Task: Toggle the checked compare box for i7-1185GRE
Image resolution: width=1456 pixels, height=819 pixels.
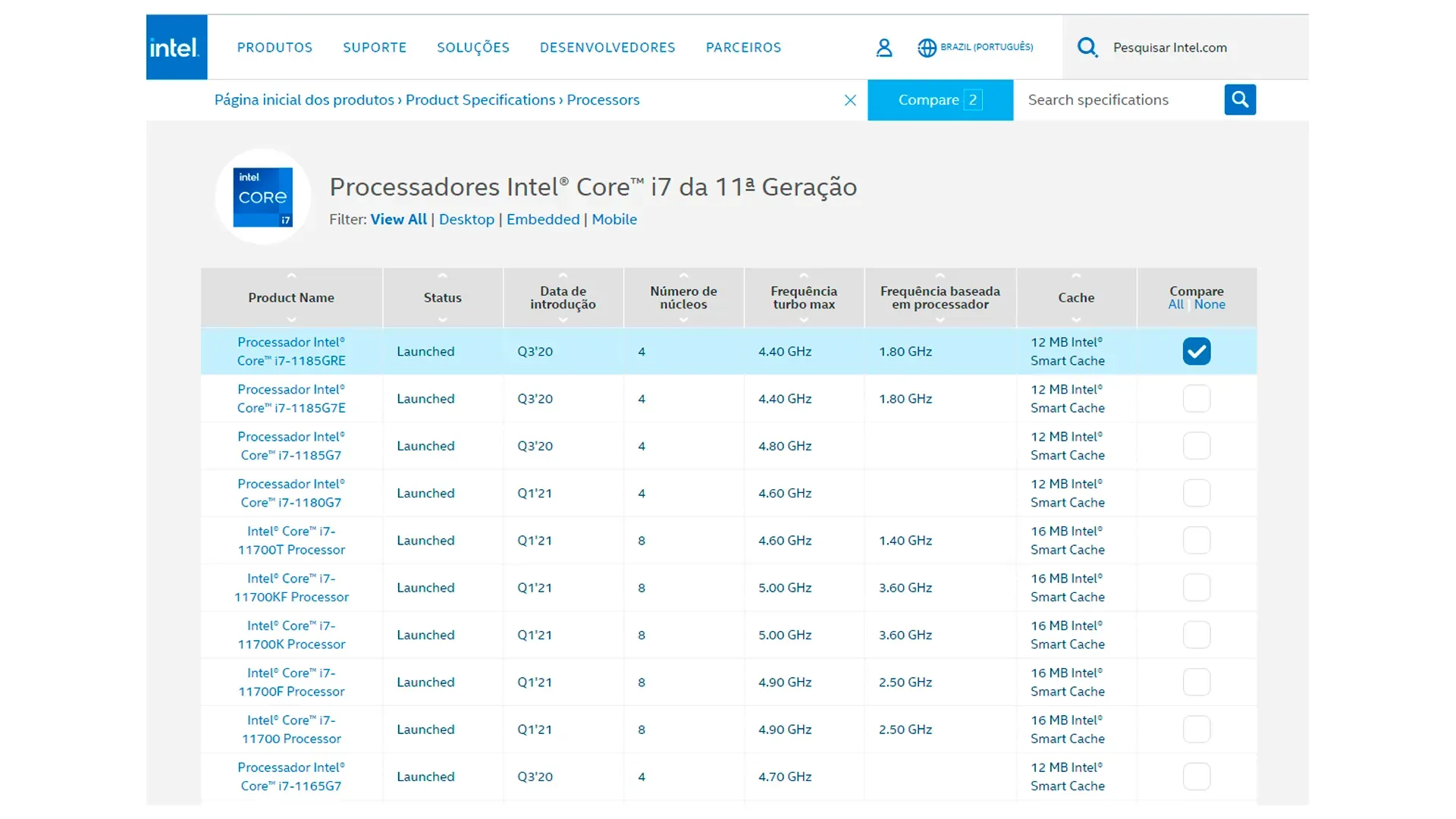Action: [1195, 351]
